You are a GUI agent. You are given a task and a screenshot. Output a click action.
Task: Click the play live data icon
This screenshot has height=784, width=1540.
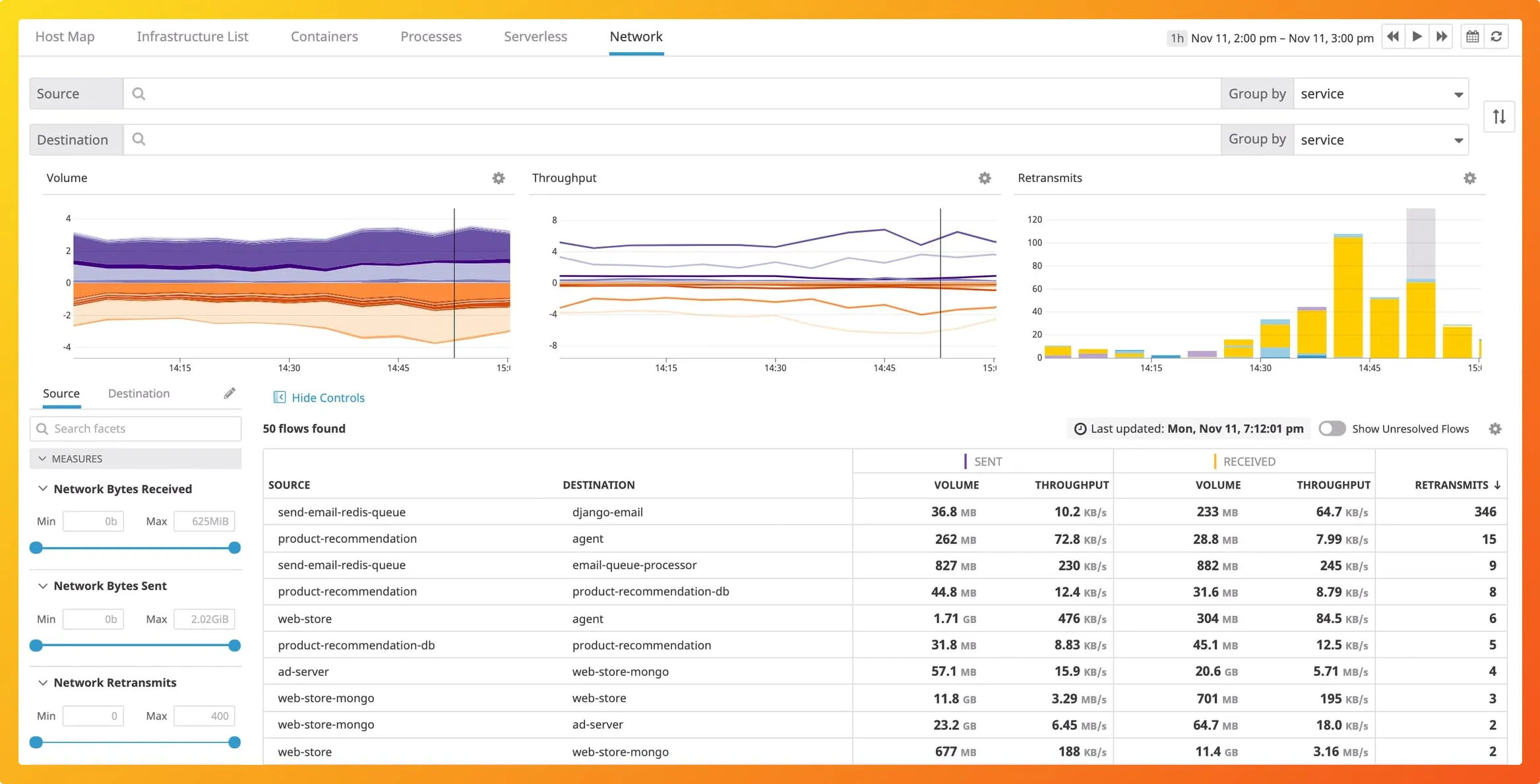pyautogui.click(x=1417, y=37)
